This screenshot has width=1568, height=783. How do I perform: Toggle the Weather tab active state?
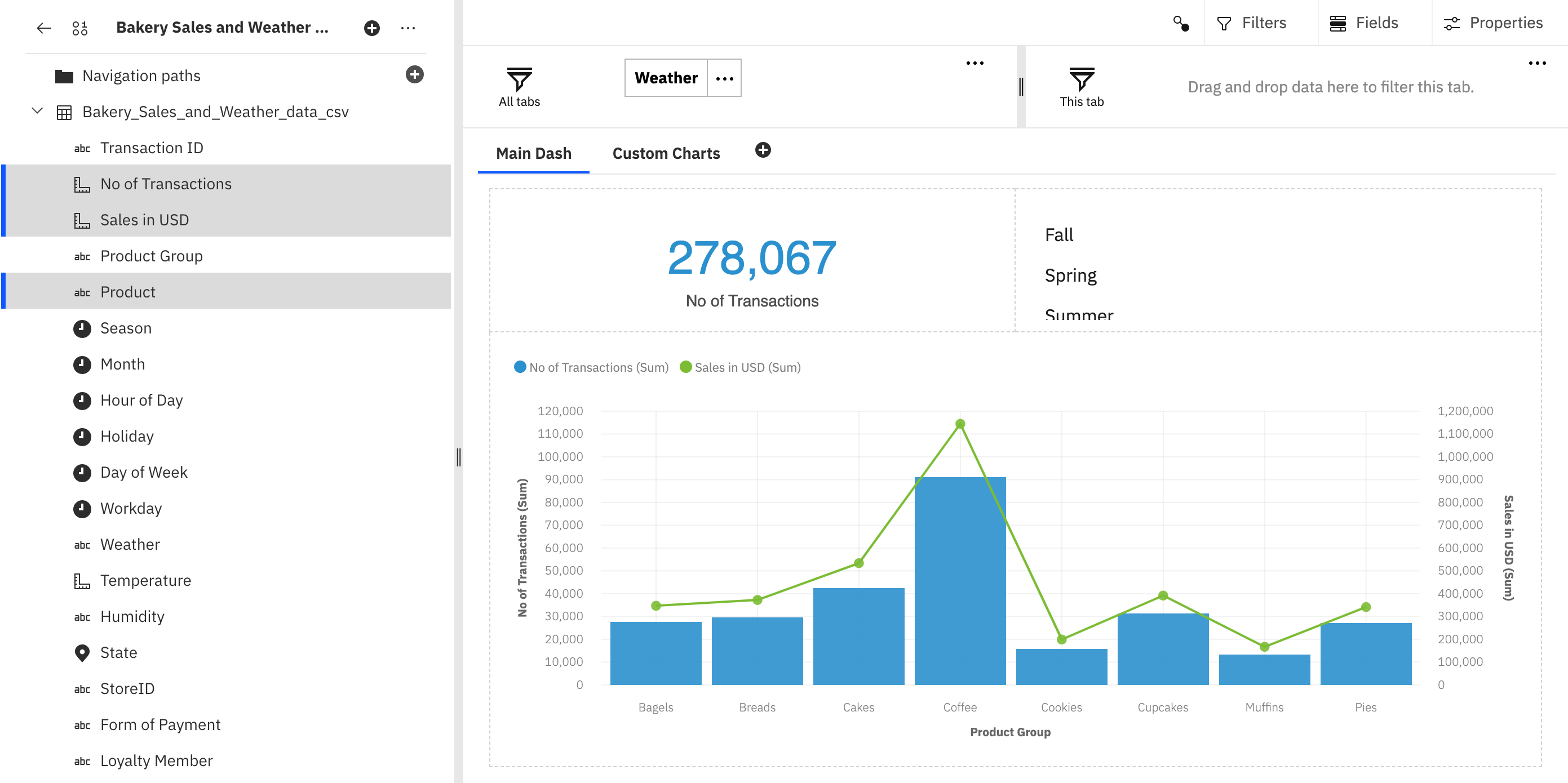664,78
